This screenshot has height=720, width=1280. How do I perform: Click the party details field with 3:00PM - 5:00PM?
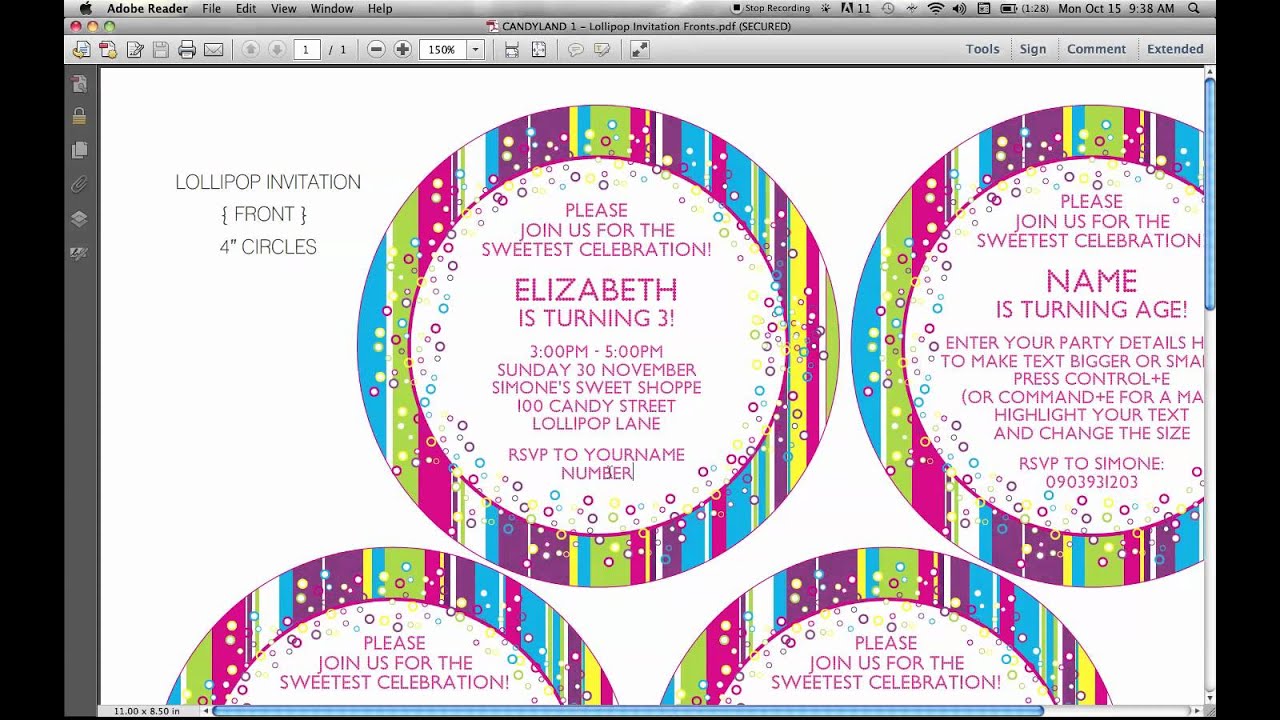pyautogui.click(x=596, y=388)
